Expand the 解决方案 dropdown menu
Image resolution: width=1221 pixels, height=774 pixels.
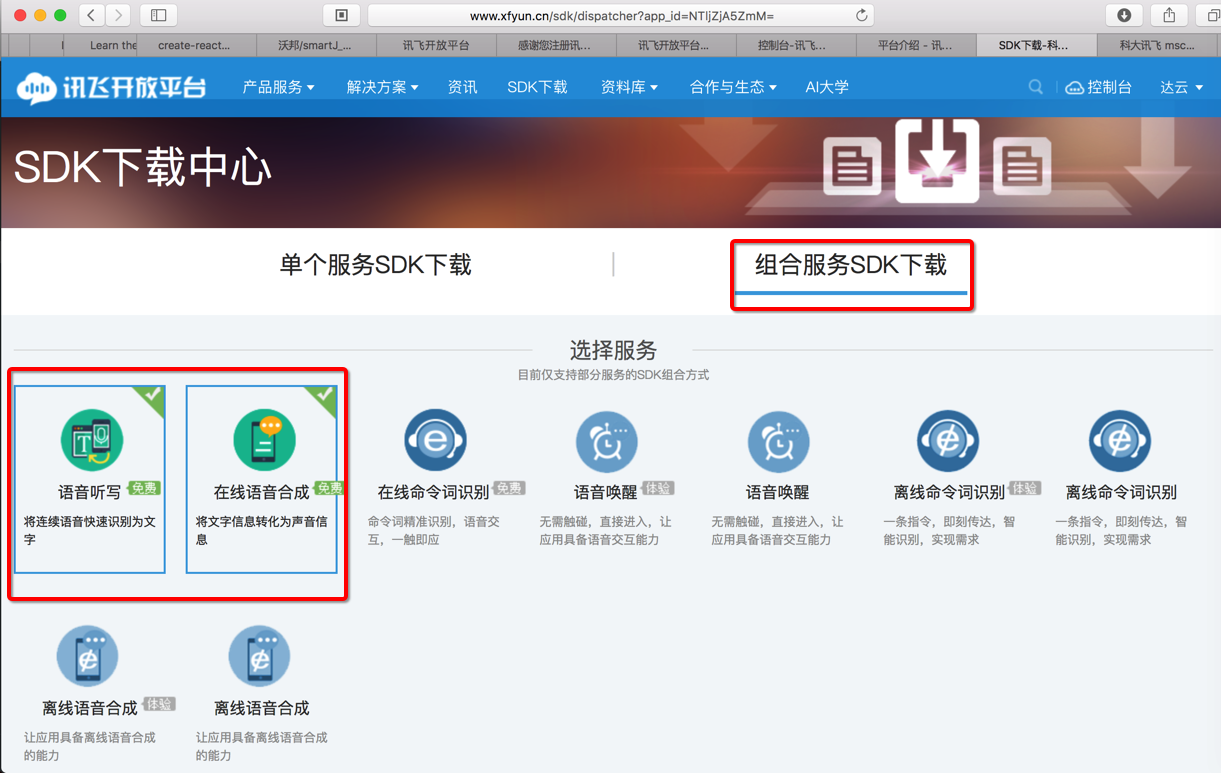(382, 87)
